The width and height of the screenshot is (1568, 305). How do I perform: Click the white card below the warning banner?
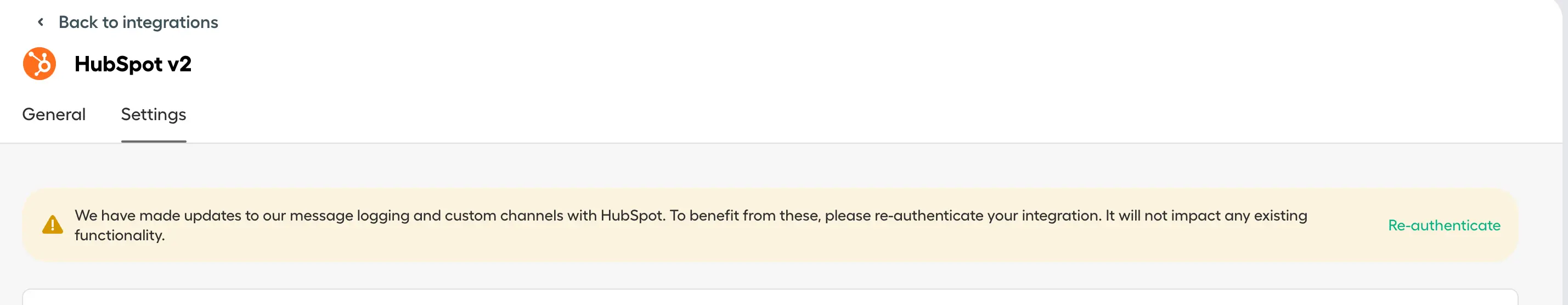[769, 297]
